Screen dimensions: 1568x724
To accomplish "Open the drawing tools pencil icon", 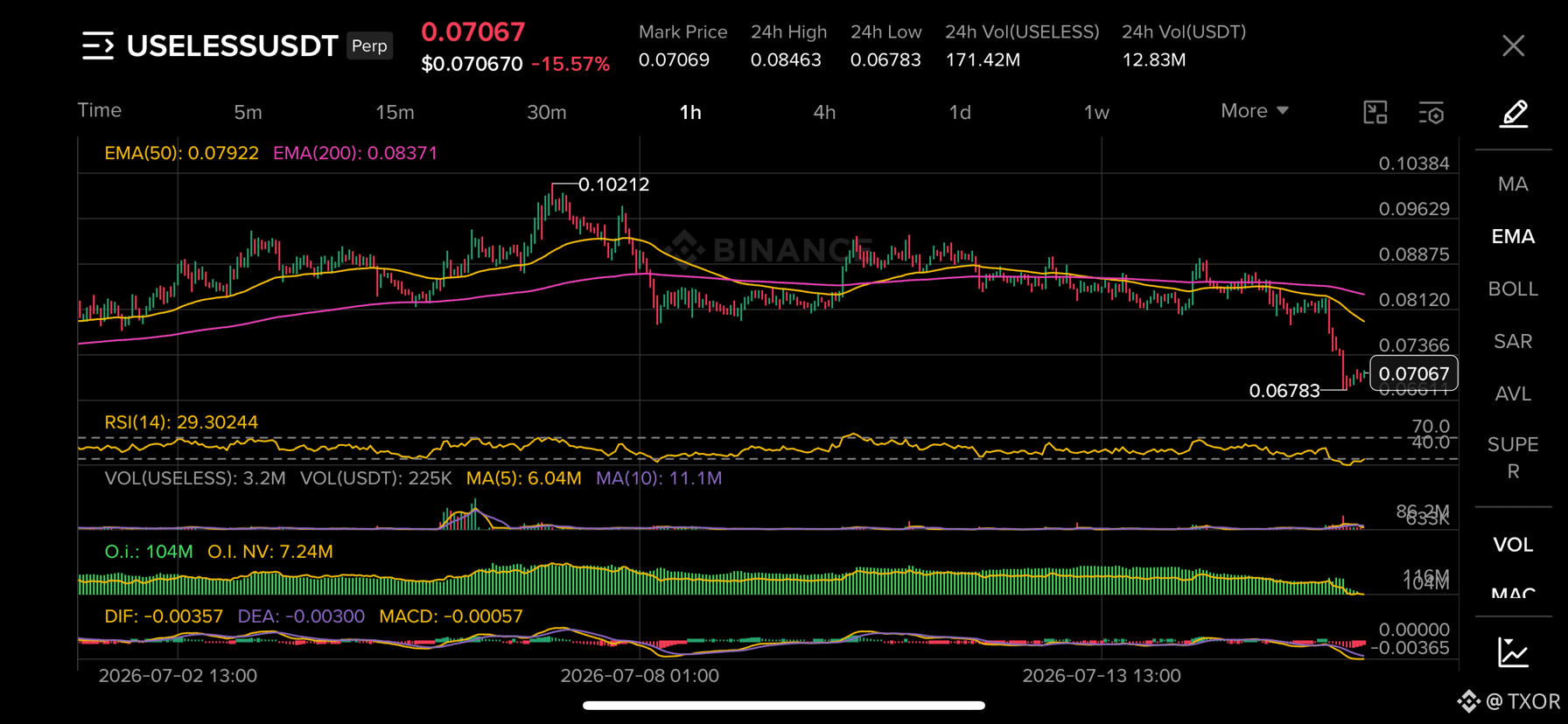I will (x=1514, y=114).
